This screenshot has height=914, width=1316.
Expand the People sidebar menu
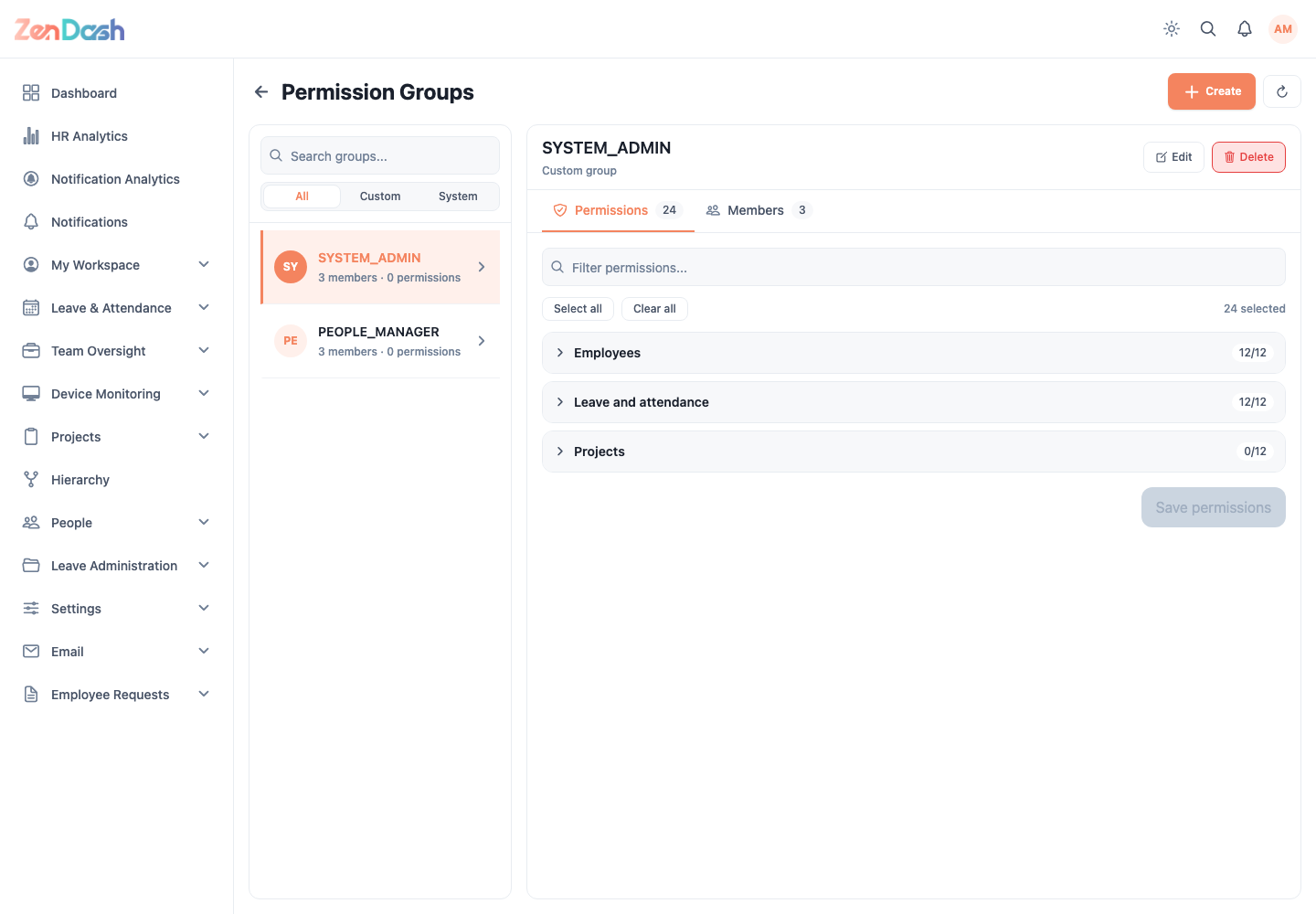click(x=204, y=523)
